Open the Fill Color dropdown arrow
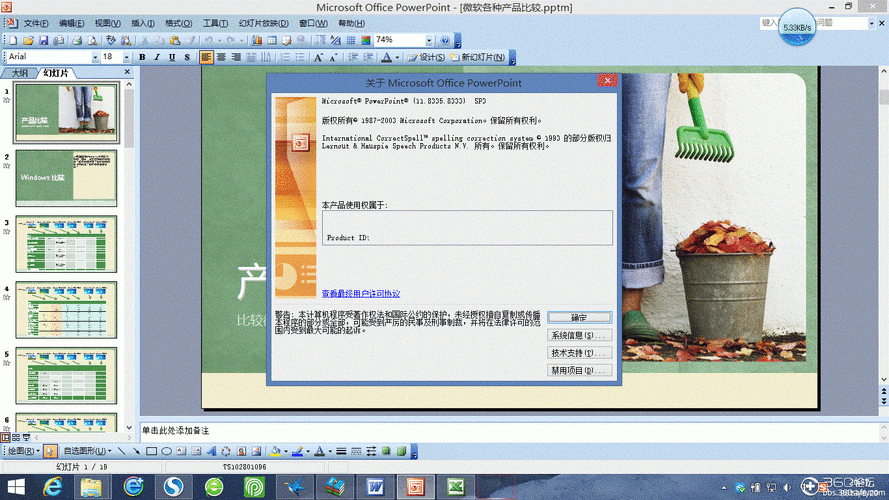The height and width of the screenshot is (500, 889). [x=286, y=451]
